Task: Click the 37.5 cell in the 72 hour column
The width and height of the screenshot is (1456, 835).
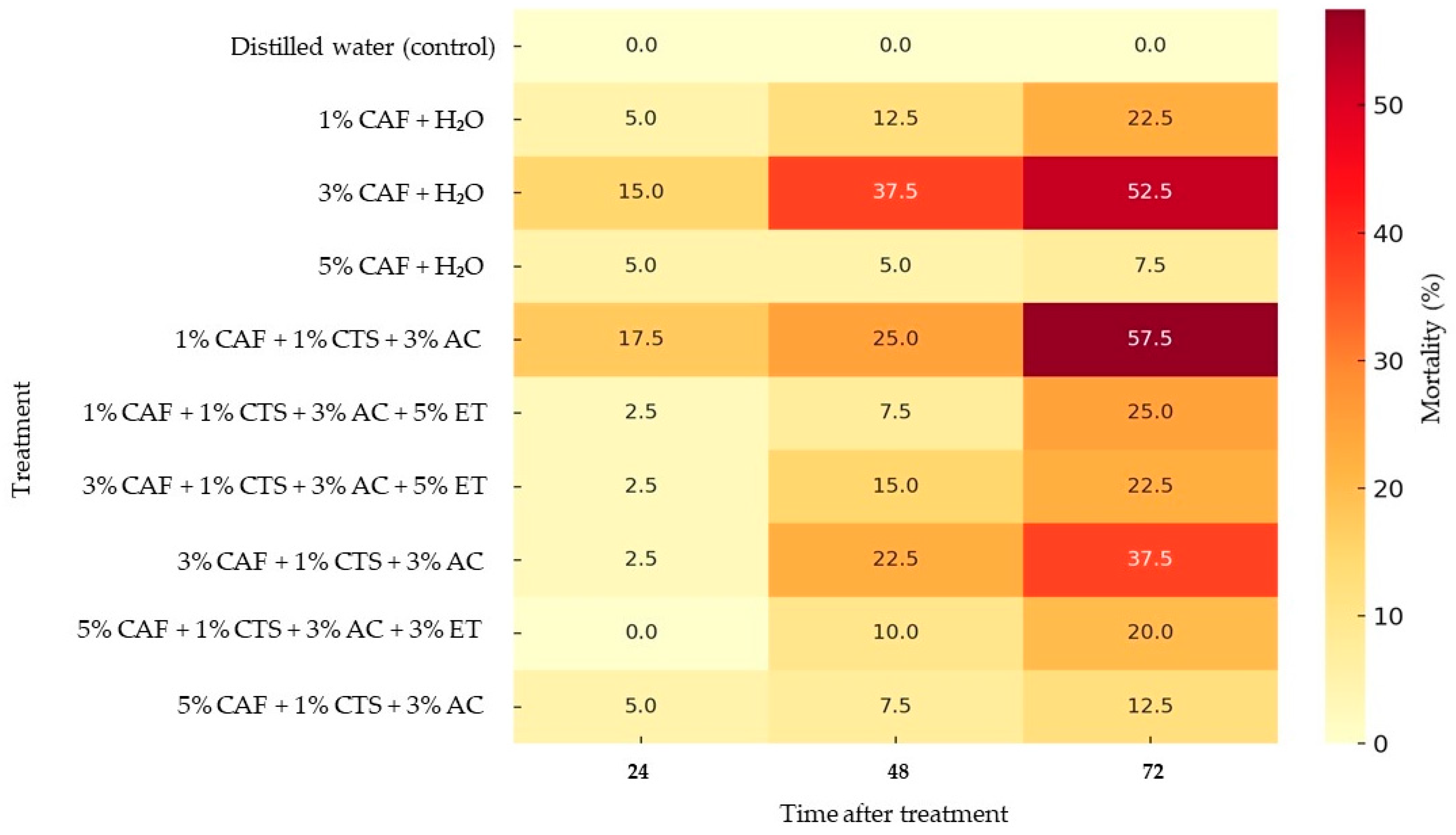Action: click(1149, 559)
